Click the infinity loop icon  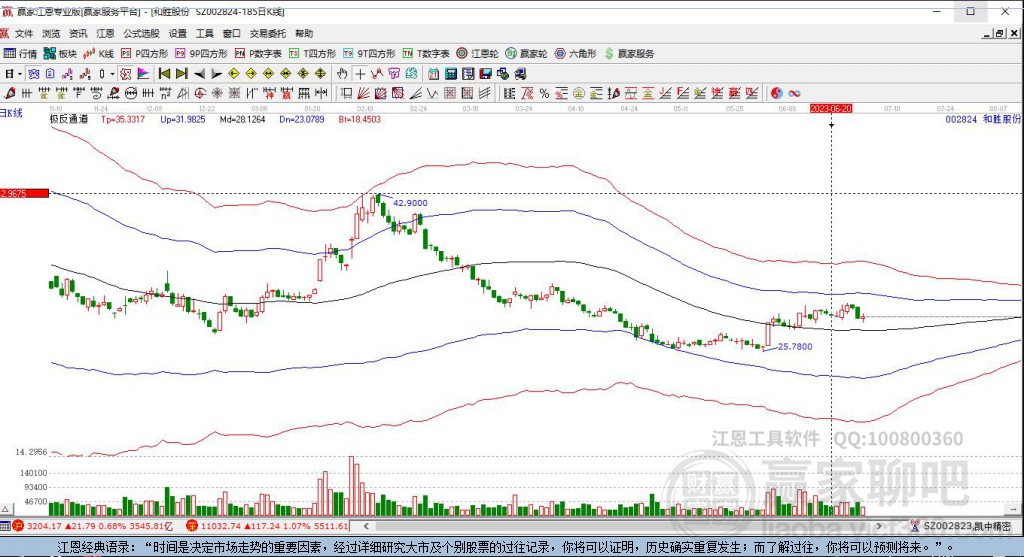pyautogui.click(x=794, y=93)
